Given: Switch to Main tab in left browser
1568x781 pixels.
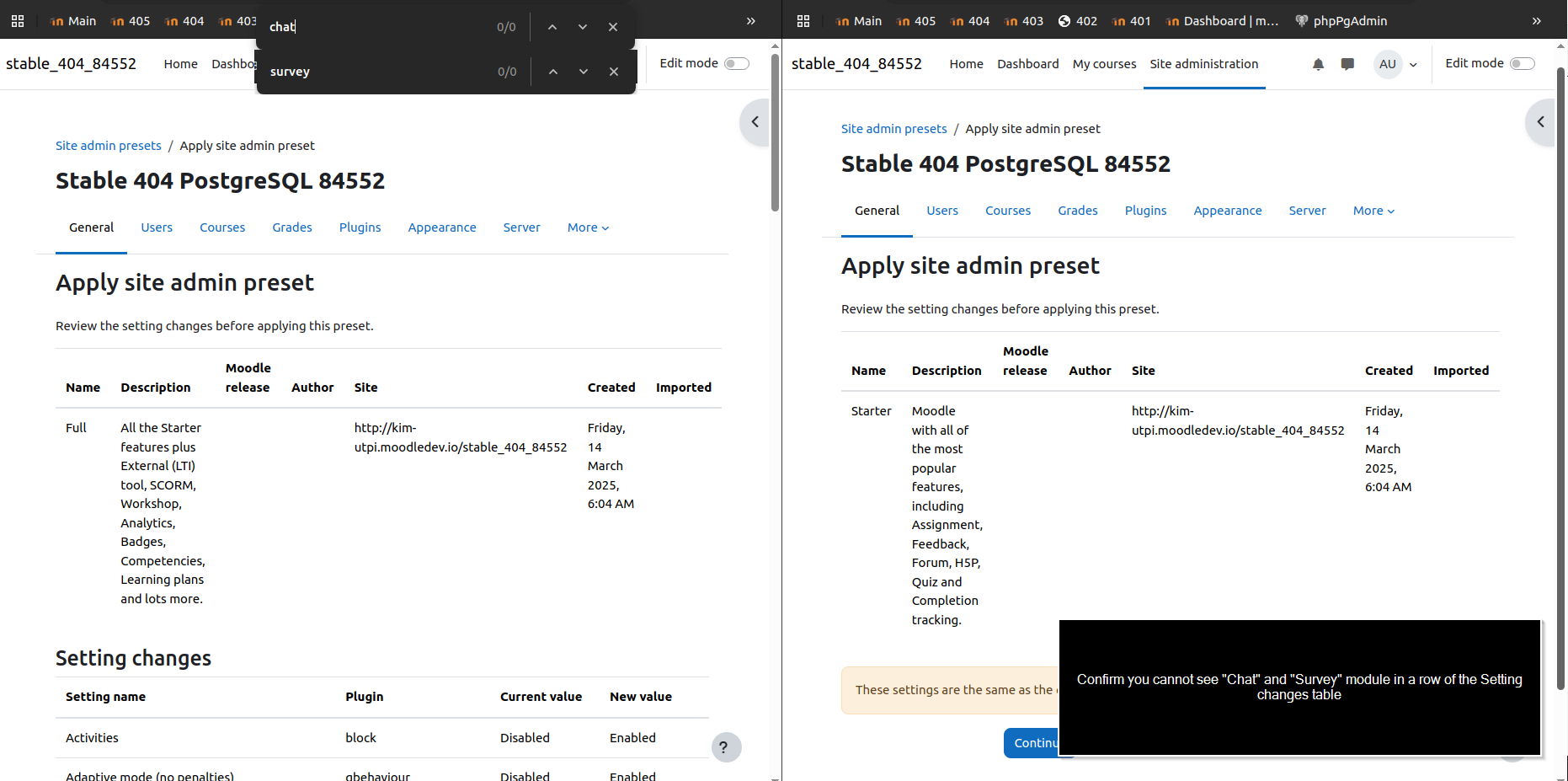Looking at the screenshot, I should (x=72, y=21).
